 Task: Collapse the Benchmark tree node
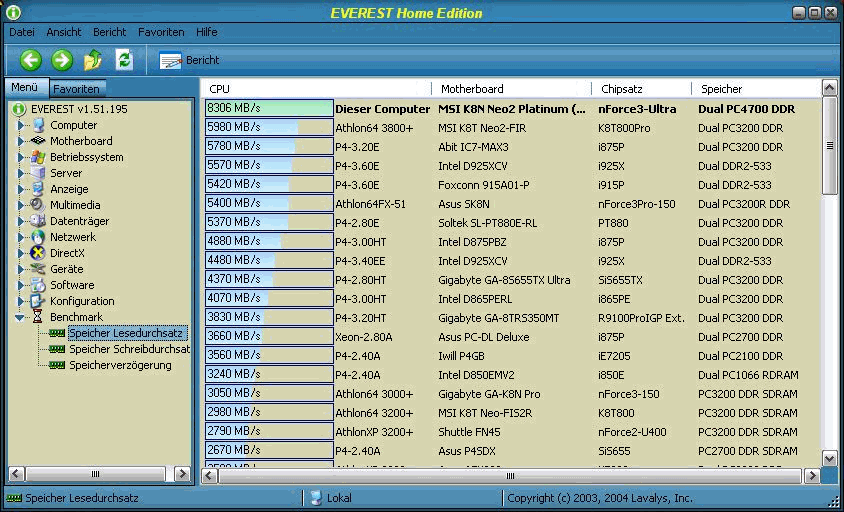click(20, 318)
